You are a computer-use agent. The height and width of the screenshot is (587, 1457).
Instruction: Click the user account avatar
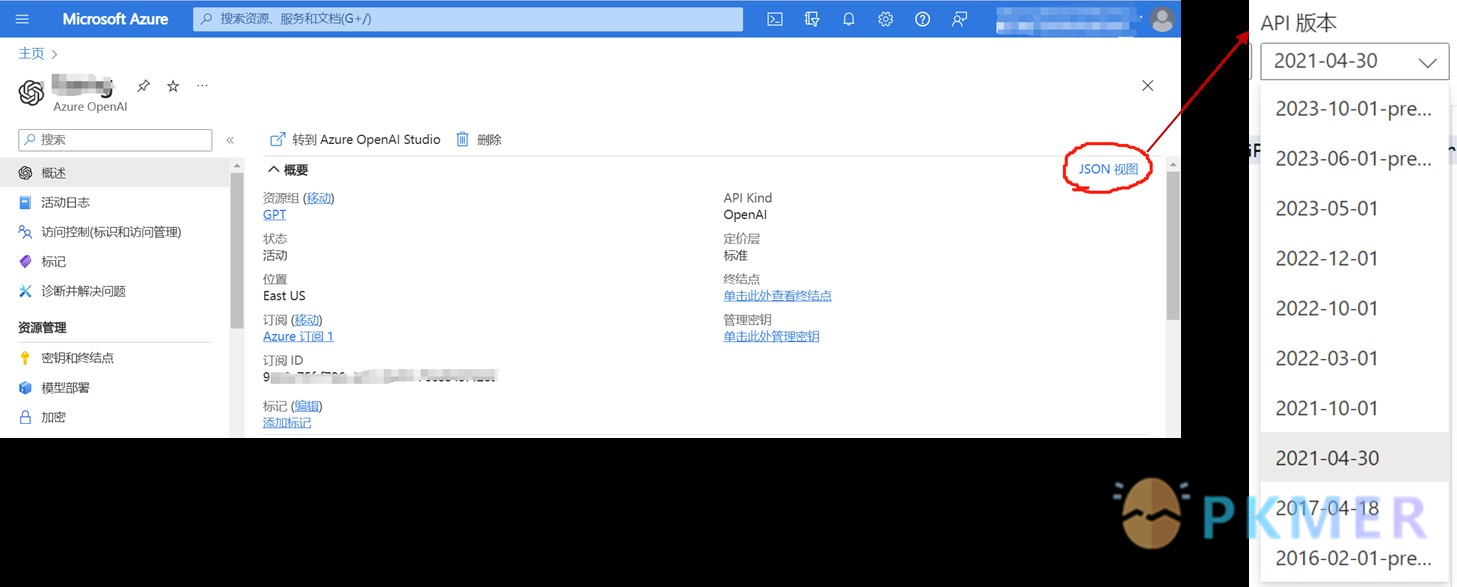pyautogui.click(x=1162, y=19)
